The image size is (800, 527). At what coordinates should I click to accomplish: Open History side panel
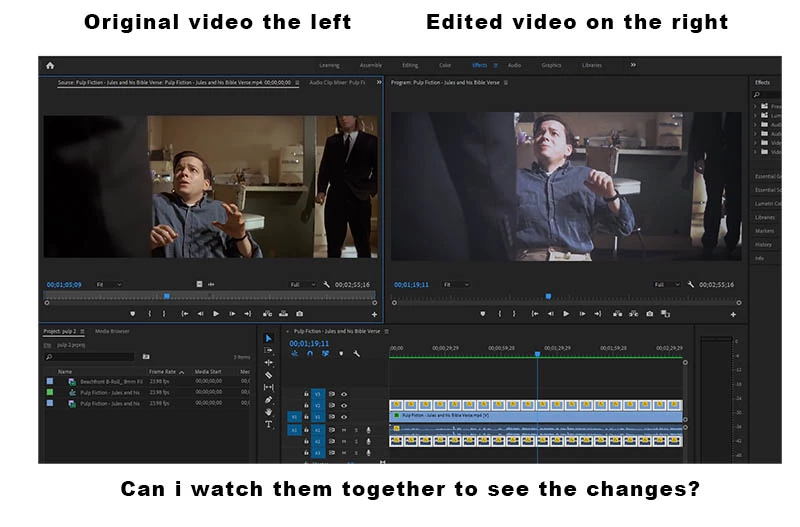point(763,245)
